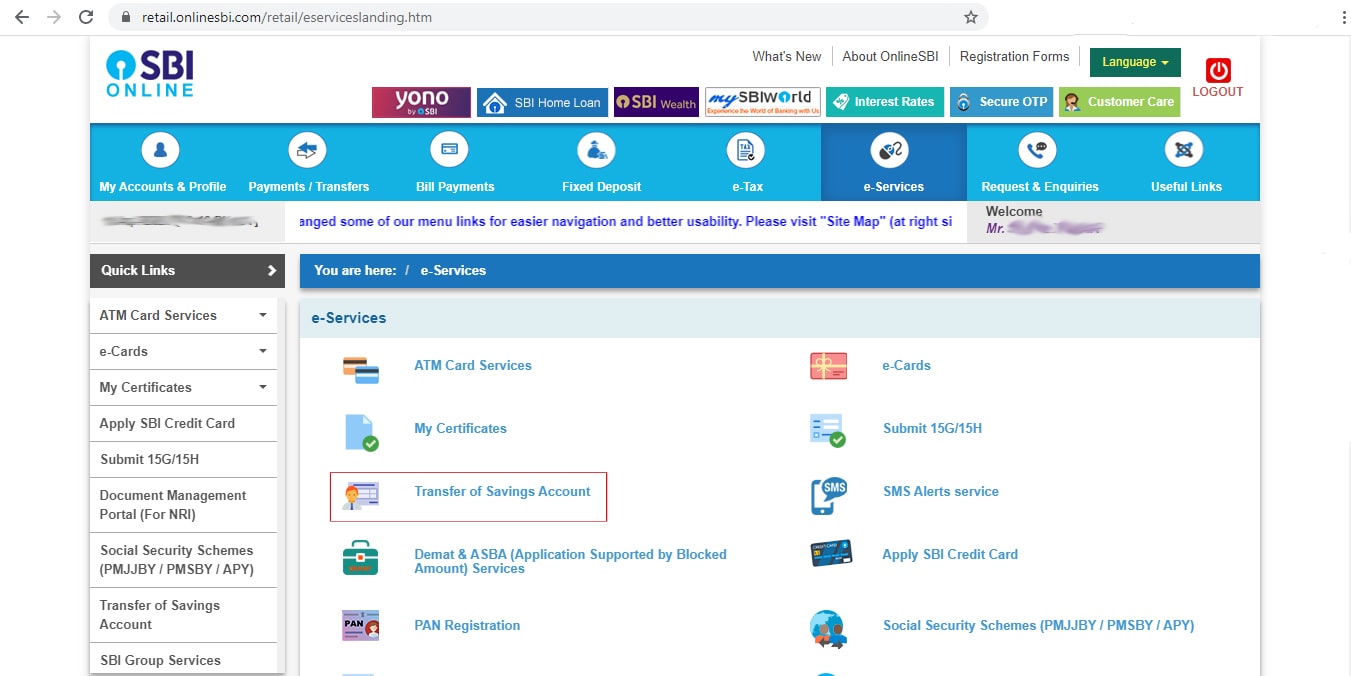Open the My Certificates text link

coord(460,428)
